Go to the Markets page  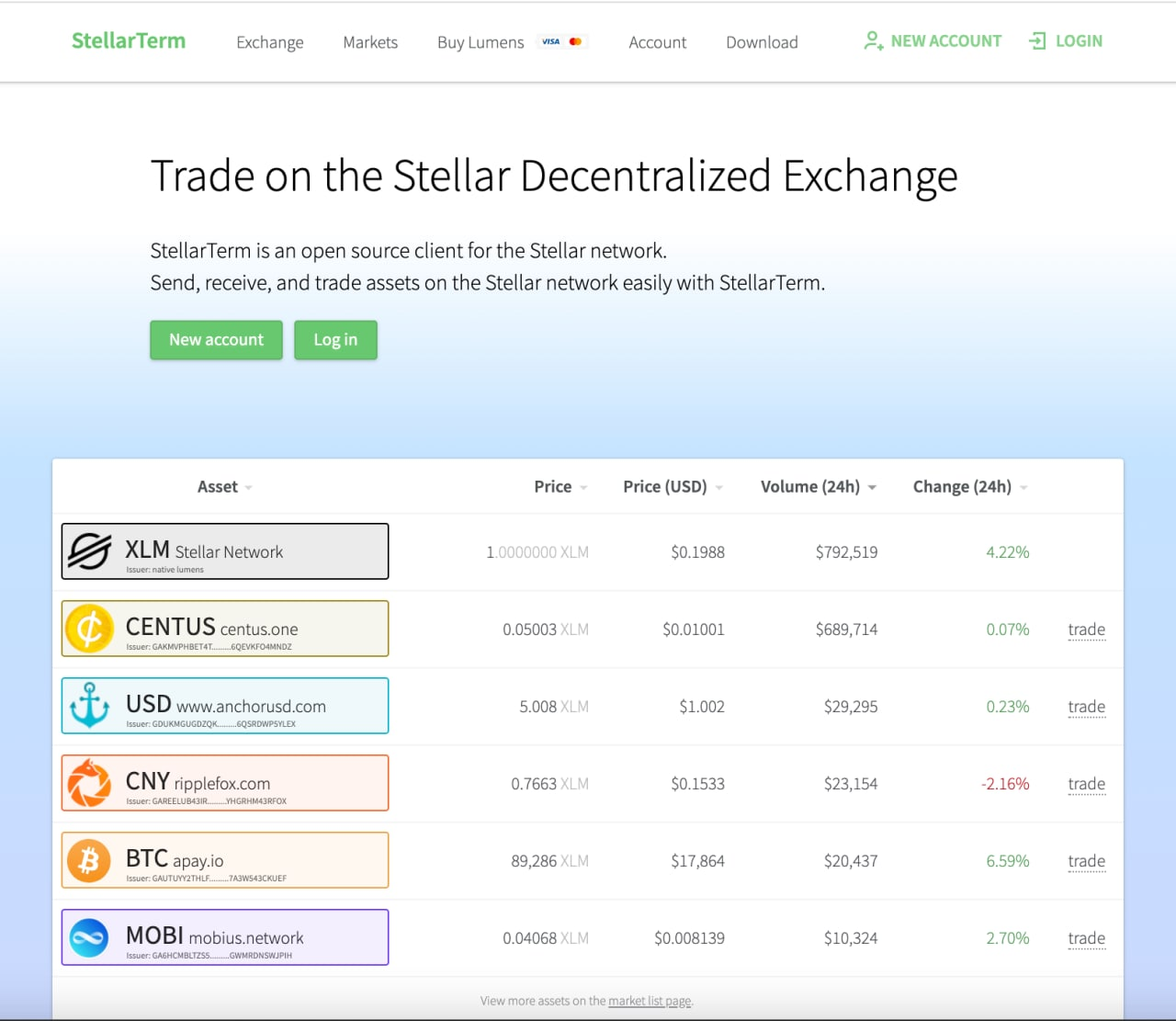coord(370,42)
